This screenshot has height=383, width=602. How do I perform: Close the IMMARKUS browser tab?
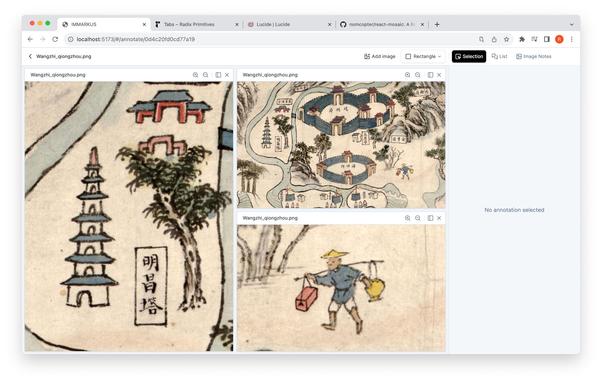(144, 24)
